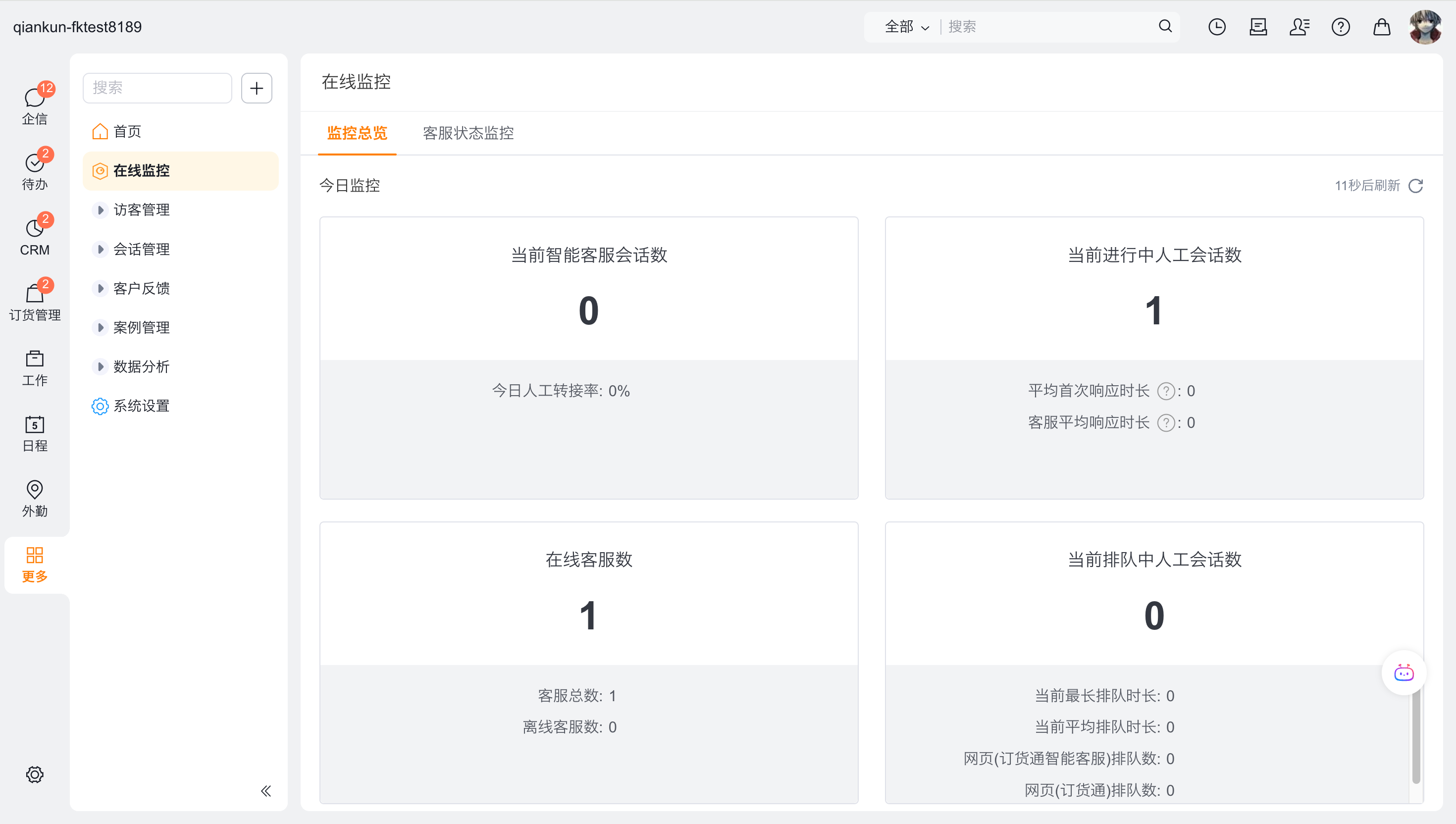Select the 监控总览 tab
1456x824 pixels.
[357, 133]
